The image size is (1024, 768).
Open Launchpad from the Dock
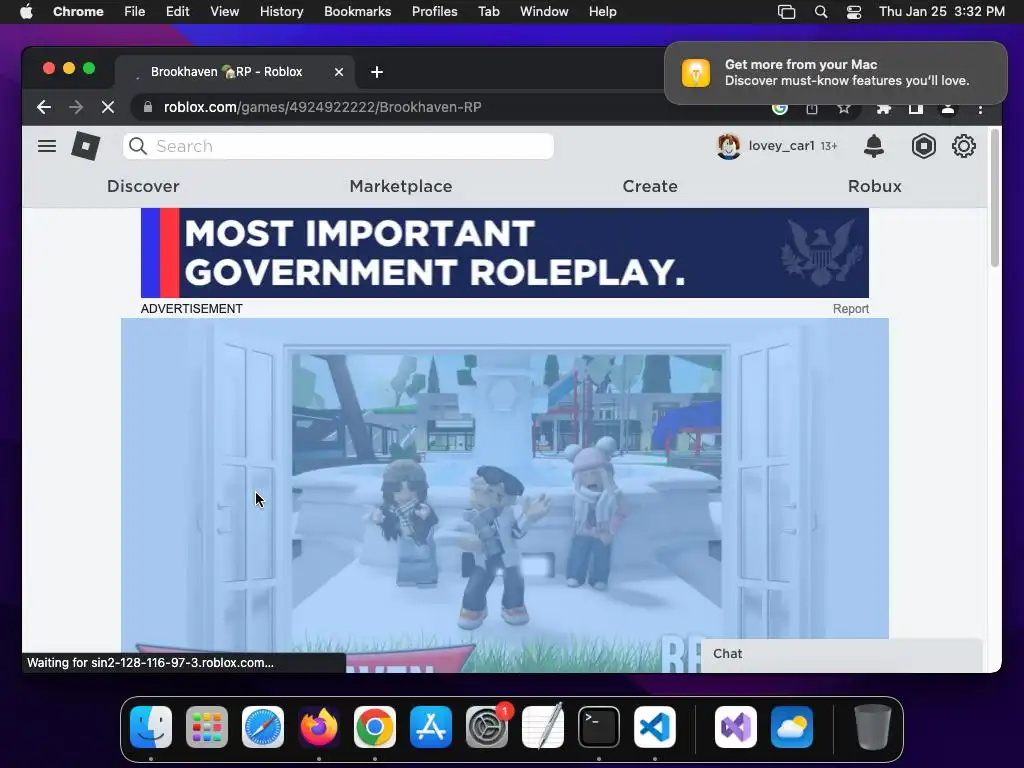point(207,727)
